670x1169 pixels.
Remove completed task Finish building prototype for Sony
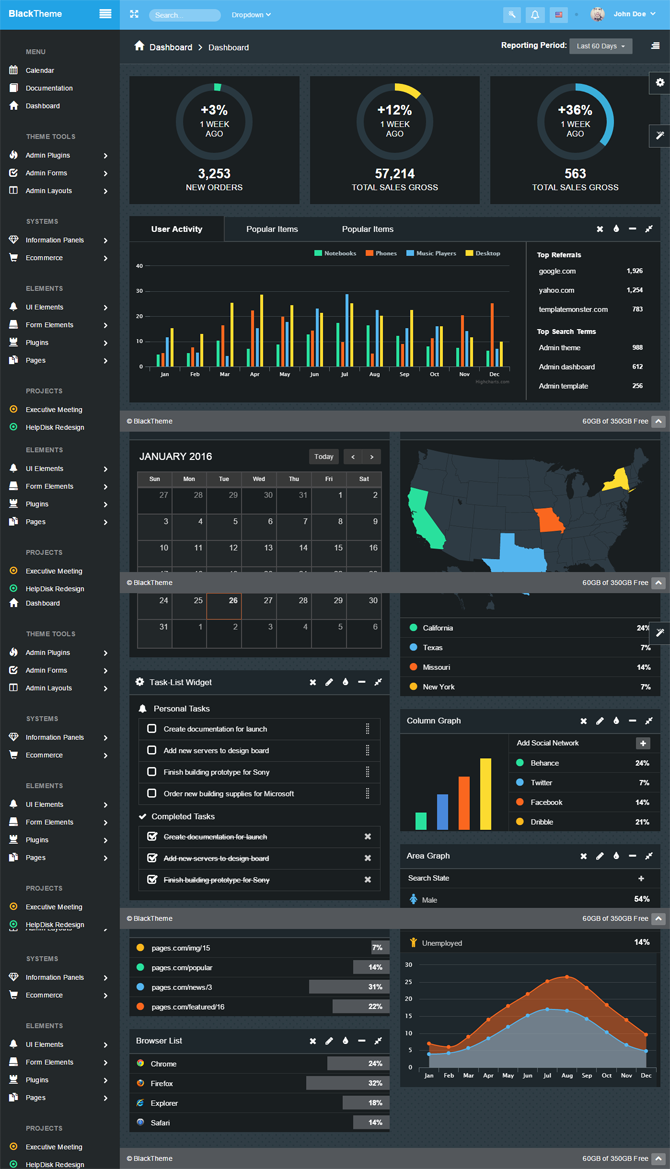(367, 880)
